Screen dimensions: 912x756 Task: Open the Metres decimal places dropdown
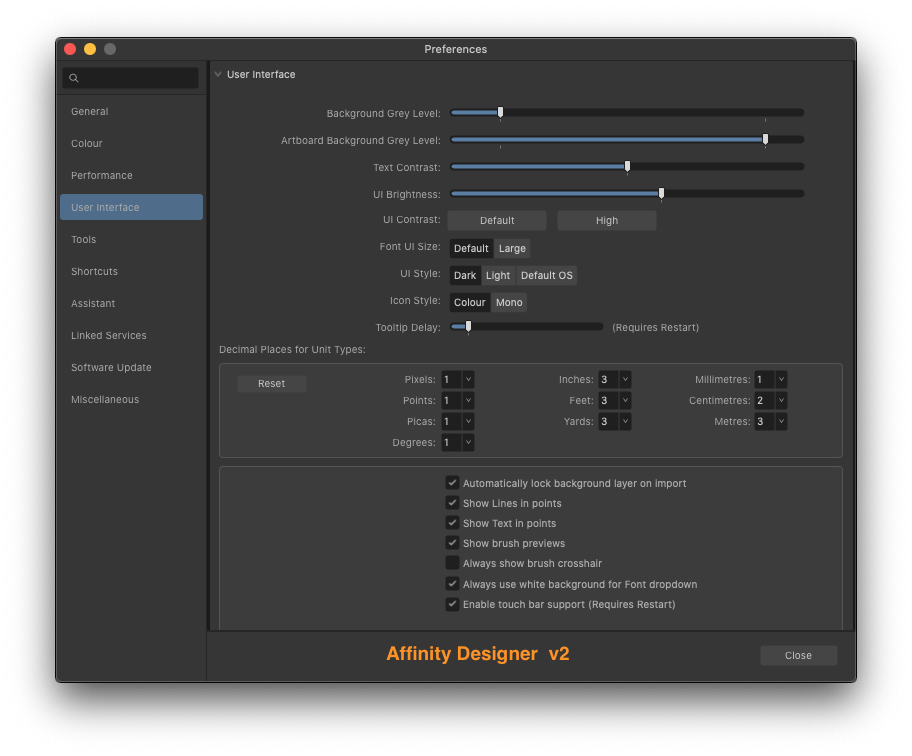(x=781, y=421)
